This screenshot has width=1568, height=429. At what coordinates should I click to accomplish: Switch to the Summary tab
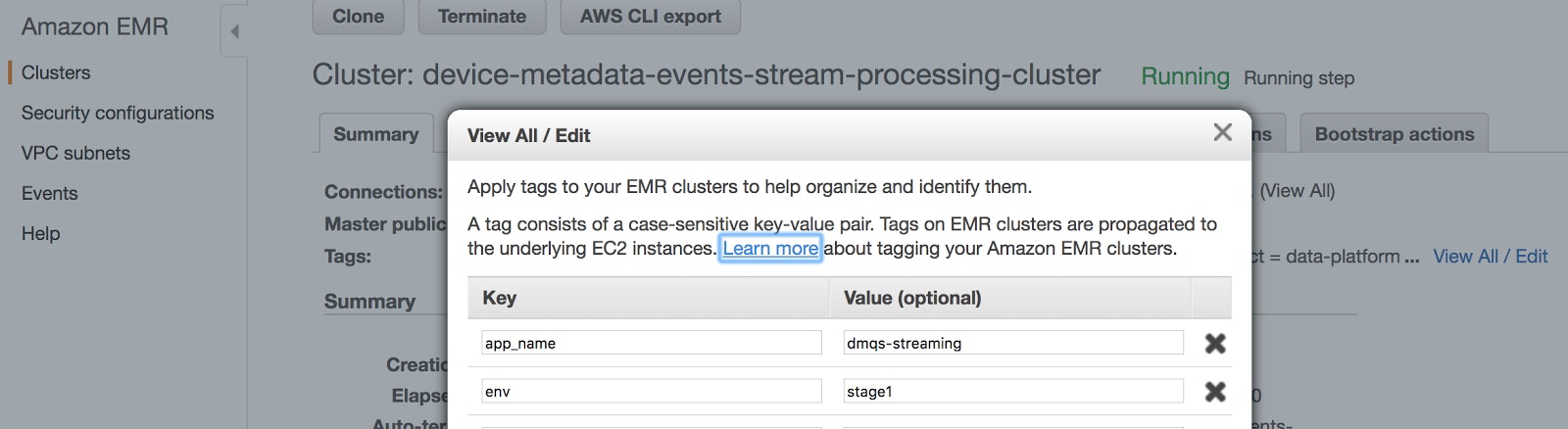pyautogui.click(x=375, y=134)
